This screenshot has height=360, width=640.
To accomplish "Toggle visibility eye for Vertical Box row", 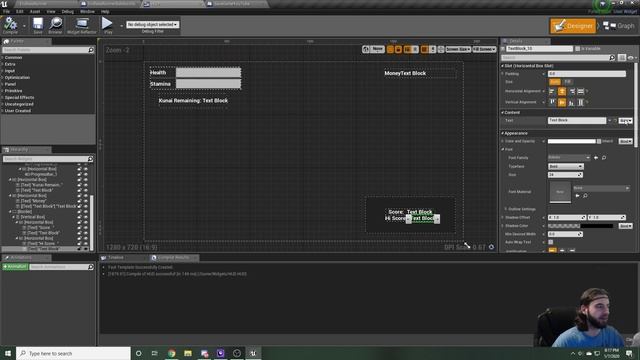I will pyautogui.click(x=86, y=217).
